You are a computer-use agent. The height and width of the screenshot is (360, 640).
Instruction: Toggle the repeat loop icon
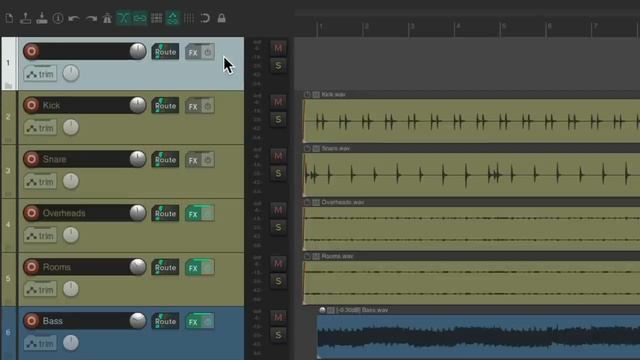[205, 18]
